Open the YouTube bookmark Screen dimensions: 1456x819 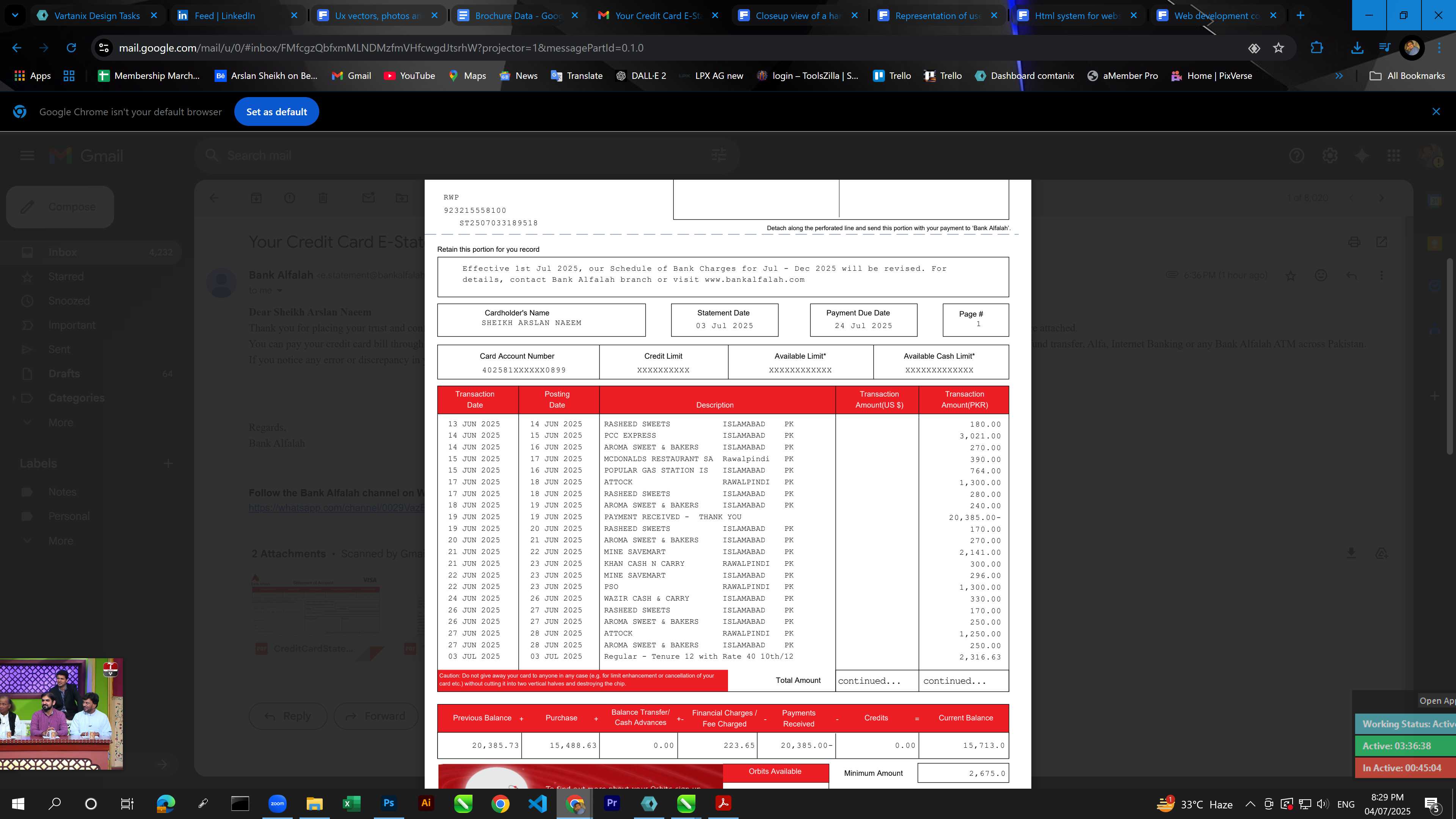409,76
